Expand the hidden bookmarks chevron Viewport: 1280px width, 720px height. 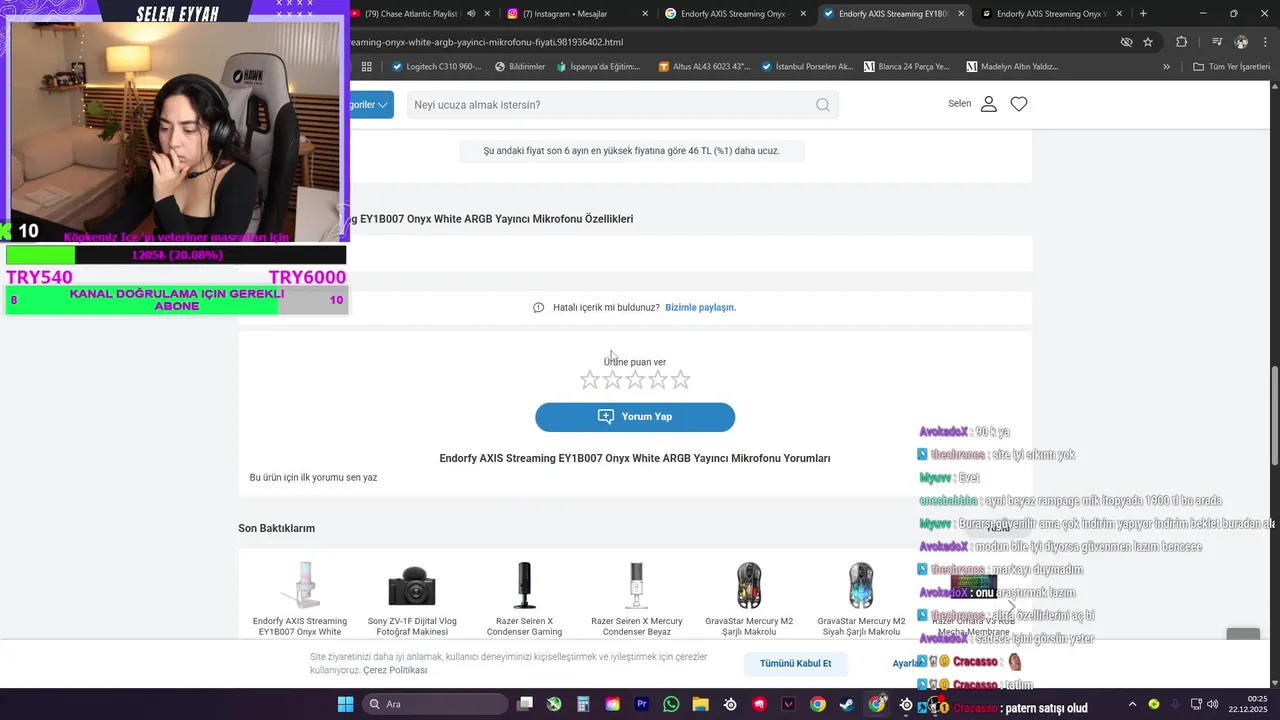[1166, 67]
